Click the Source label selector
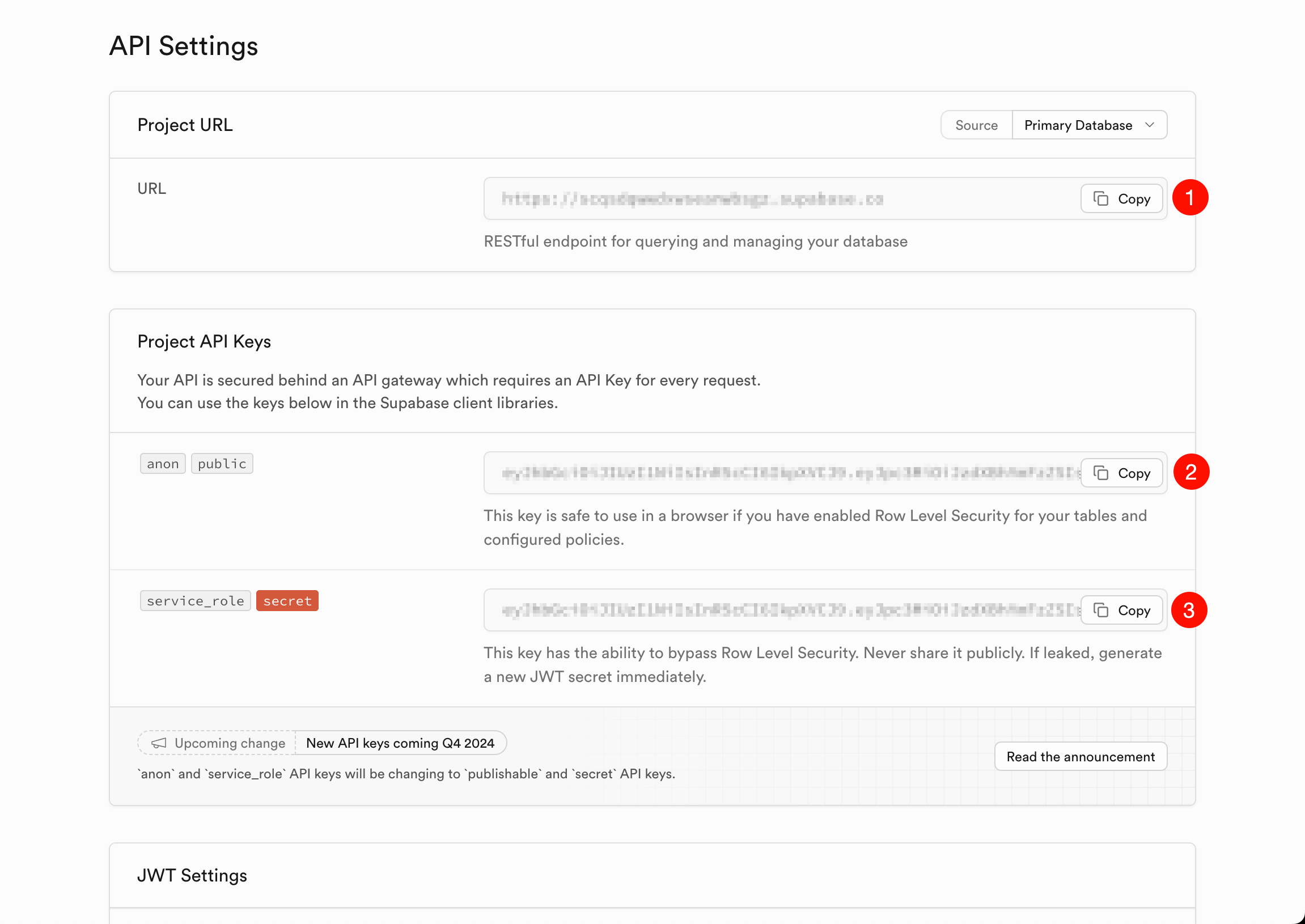 coord(976,125)
